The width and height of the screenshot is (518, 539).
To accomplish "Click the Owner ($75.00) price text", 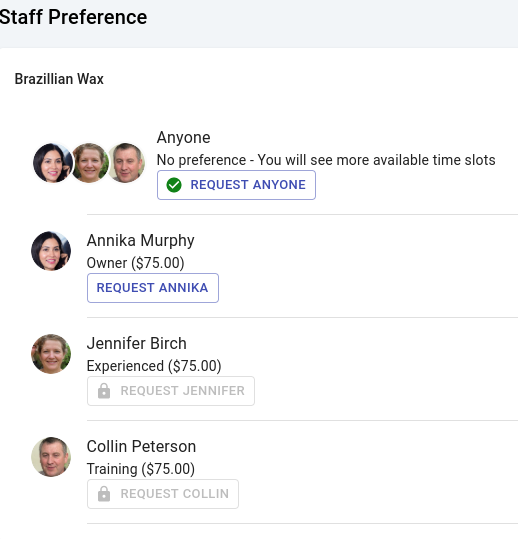I will pos(135,263).
